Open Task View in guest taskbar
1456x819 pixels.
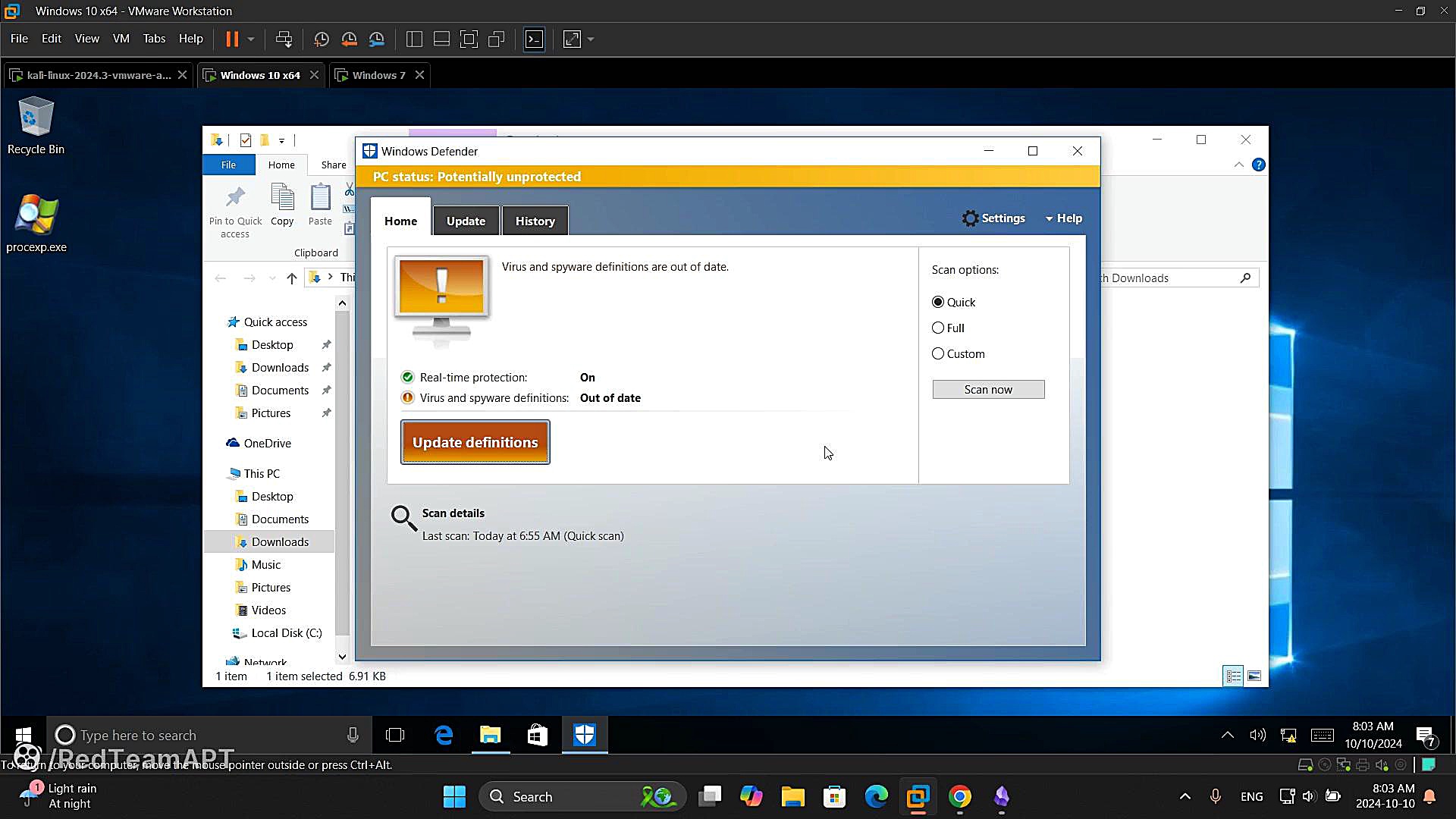coord(395,735)
